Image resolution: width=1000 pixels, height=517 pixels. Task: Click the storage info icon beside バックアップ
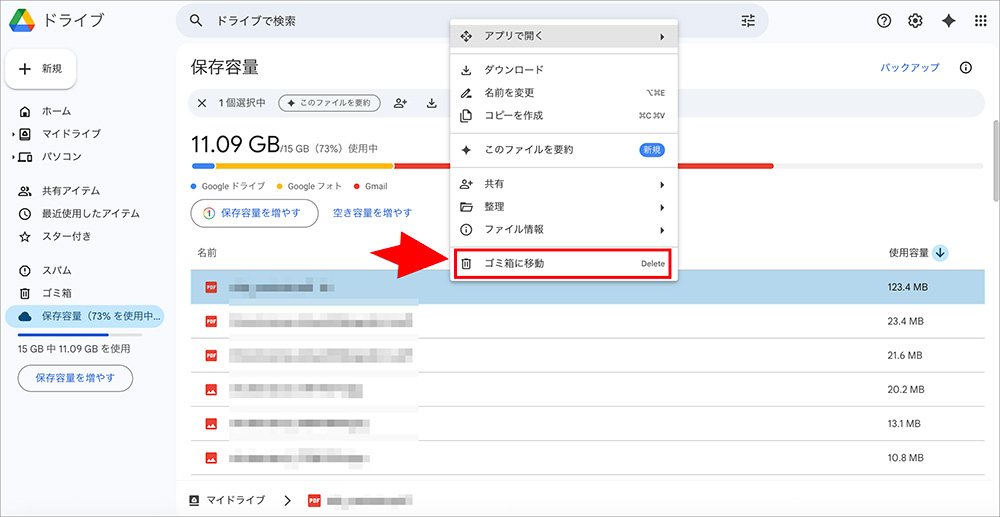(966, 68)
